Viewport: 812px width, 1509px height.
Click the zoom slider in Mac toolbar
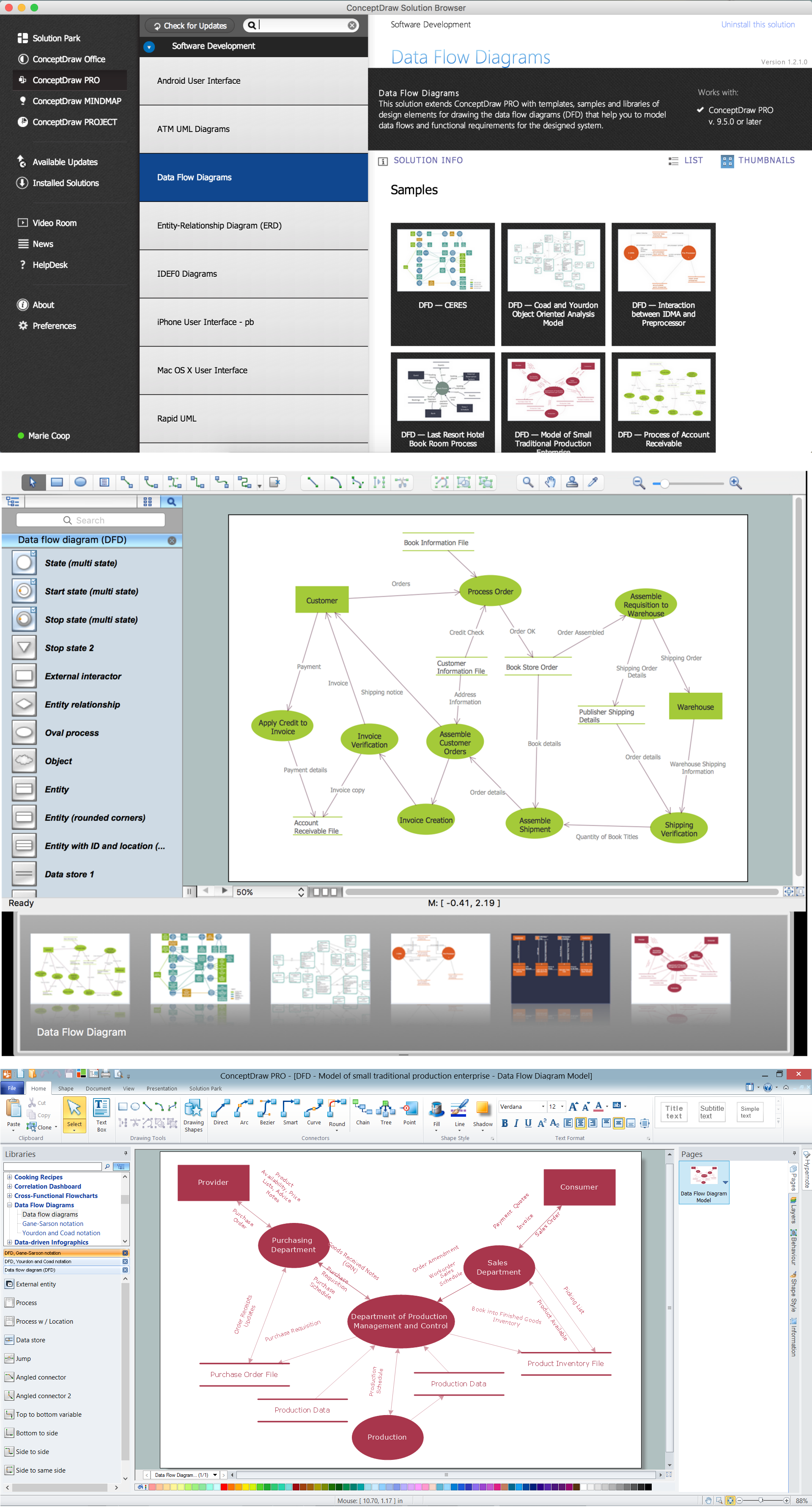[x=688, y=483]
